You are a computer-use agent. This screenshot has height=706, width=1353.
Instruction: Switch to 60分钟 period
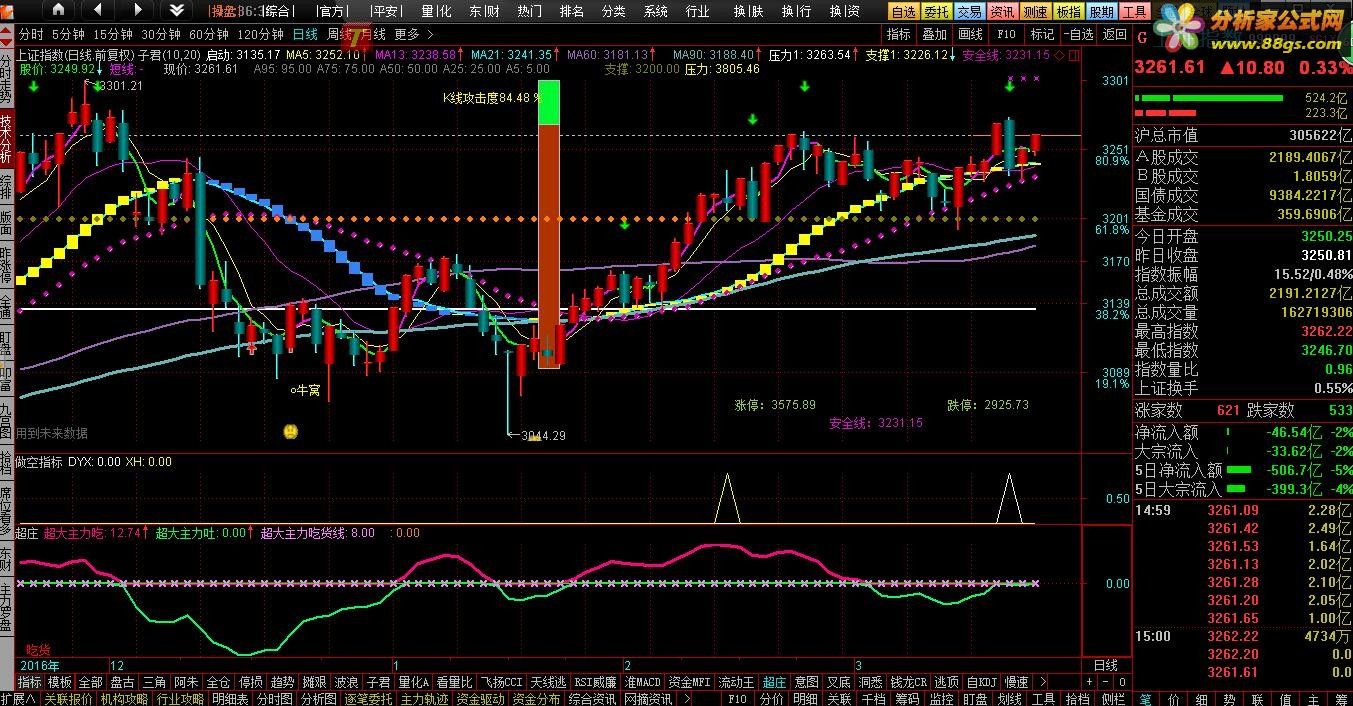(208, 34)
